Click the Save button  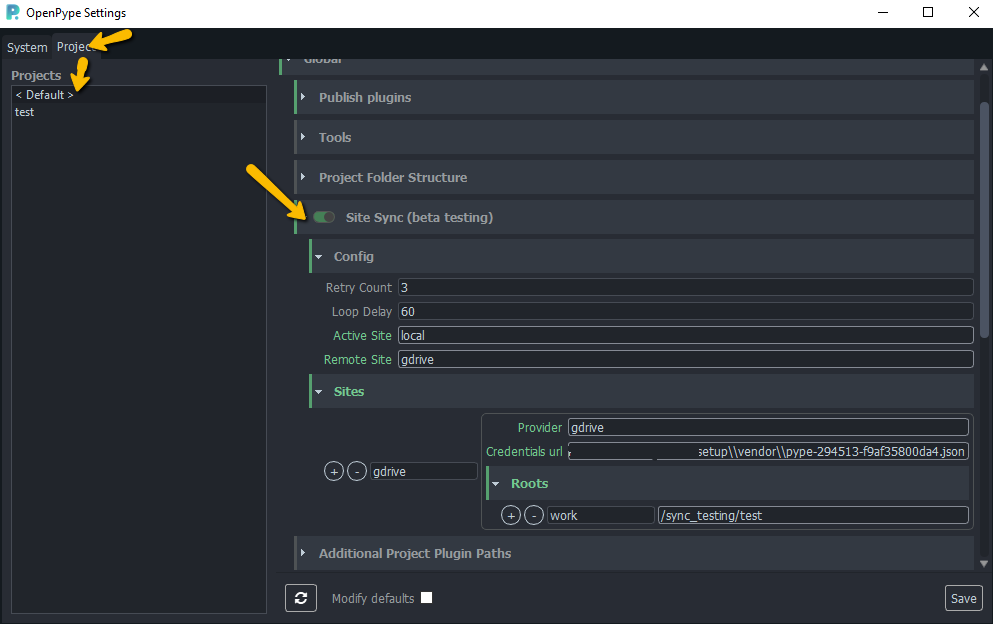coord(962,597)
